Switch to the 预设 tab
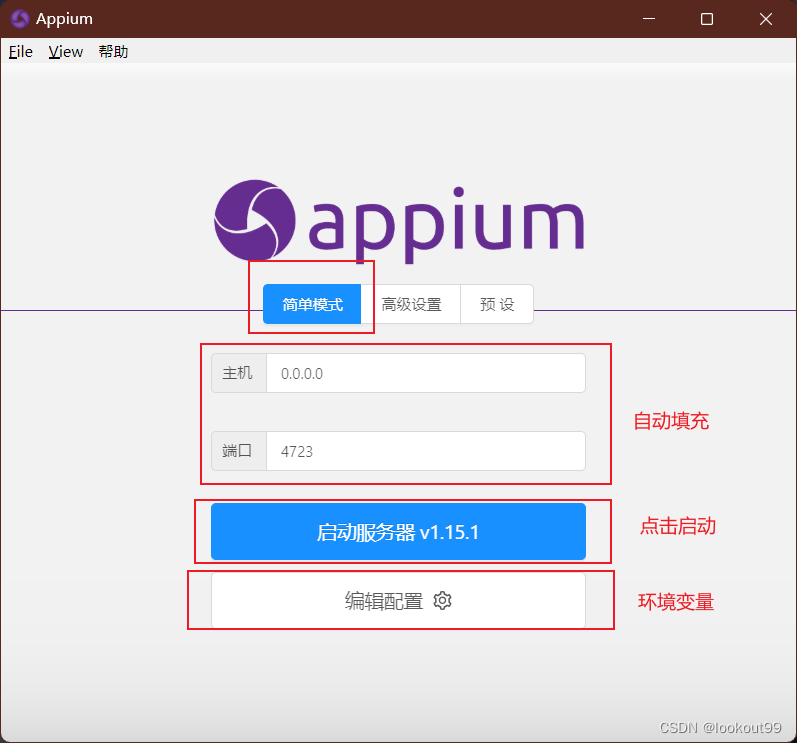 (x=497, y=304)
